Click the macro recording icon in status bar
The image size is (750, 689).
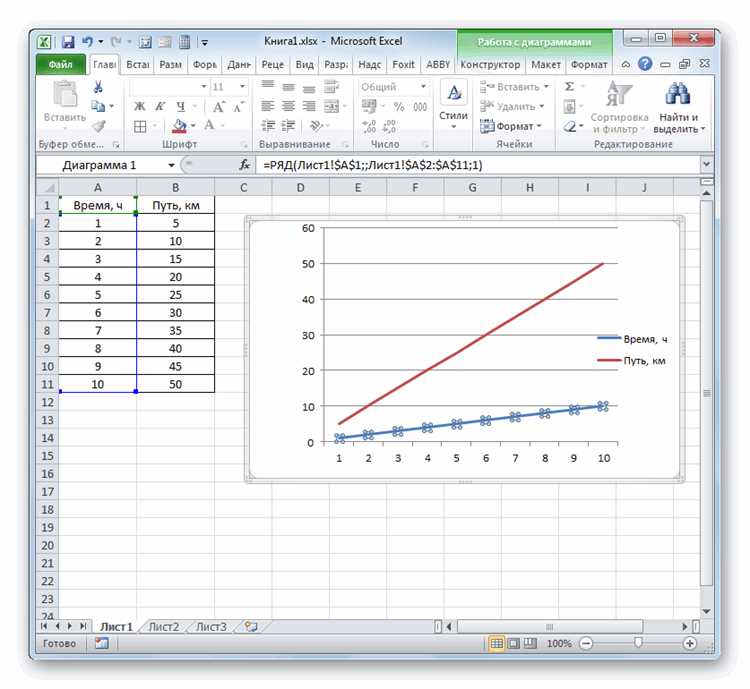click(101, 644)
